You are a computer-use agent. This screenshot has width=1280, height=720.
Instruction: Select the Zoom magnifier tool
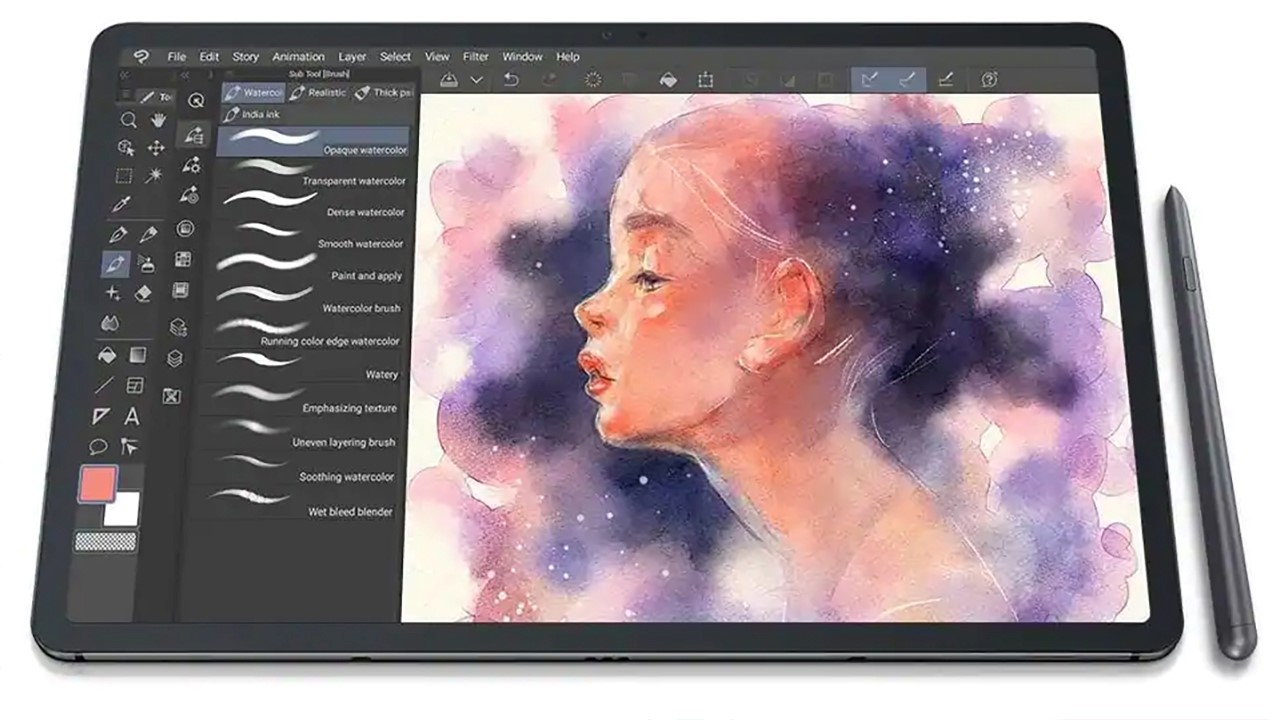click(x=128, y=120)
